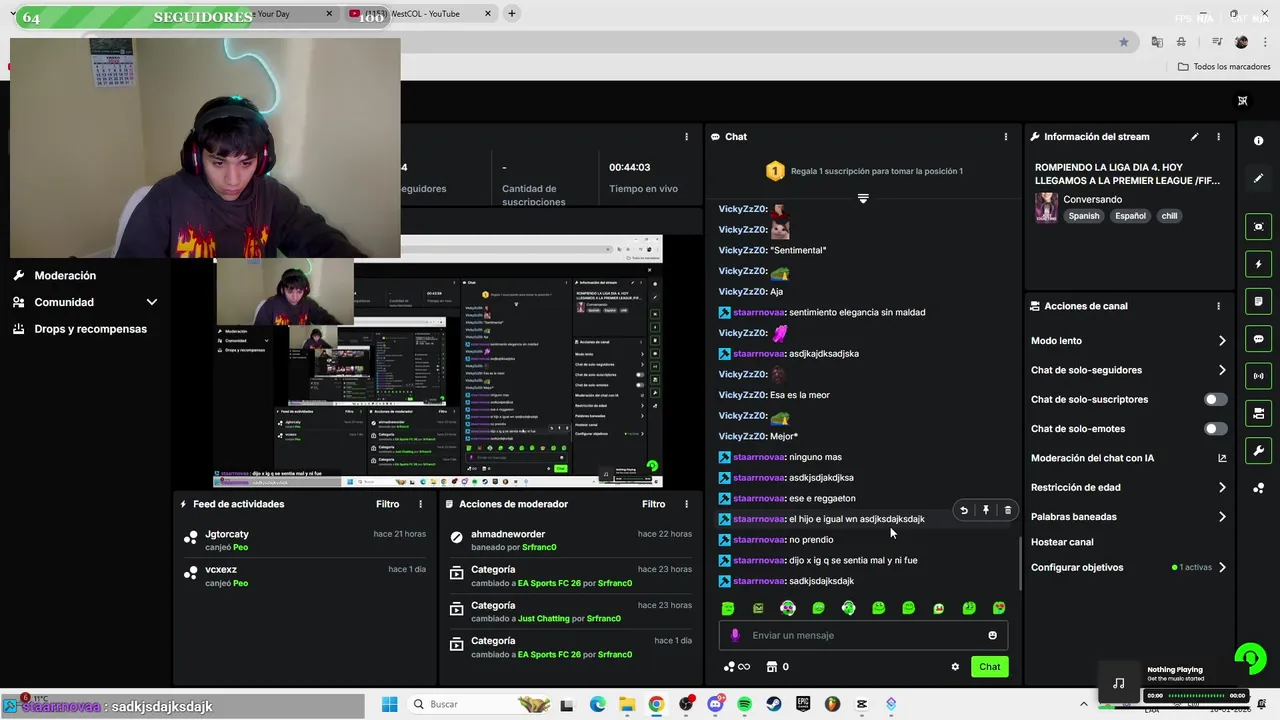Image resolution: width=1280 pixels, height=720 pixels.
Task: Edit stream info with the pencil icon
Action: click(x=1194, y=137)
